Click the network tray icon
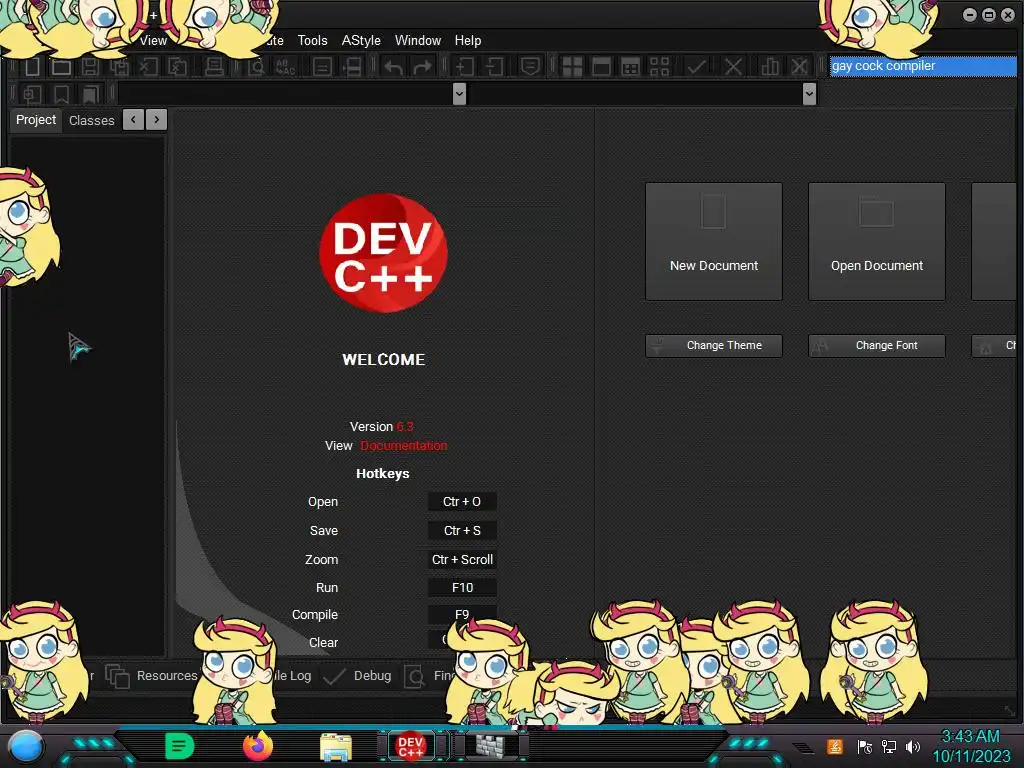 888,746
